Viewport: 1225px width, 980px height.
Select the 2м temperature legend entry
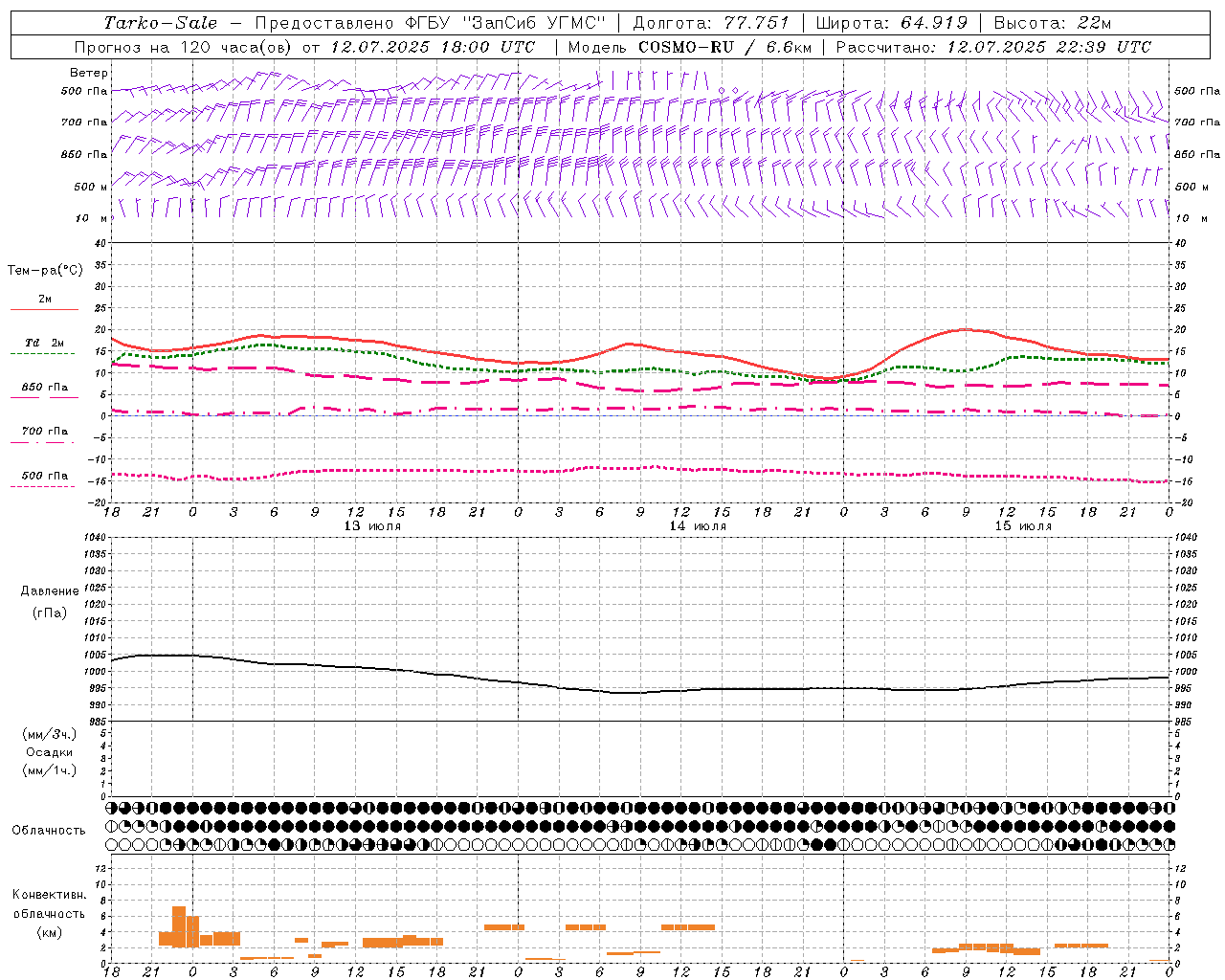(44, 300)
